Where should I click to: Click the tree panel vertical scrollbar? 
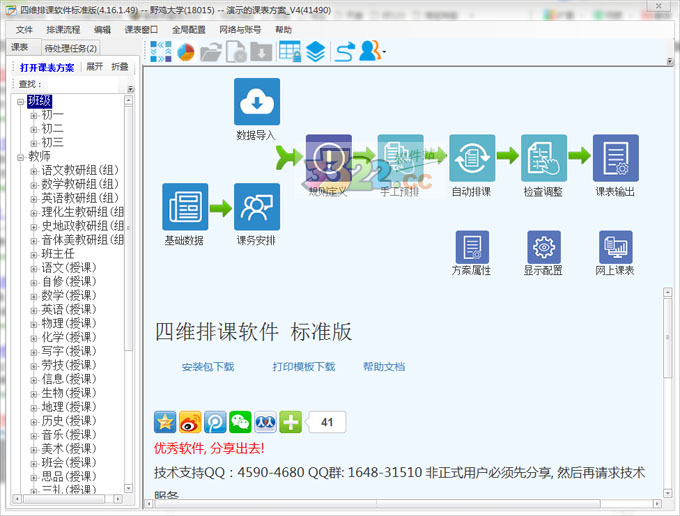(128, 295)
